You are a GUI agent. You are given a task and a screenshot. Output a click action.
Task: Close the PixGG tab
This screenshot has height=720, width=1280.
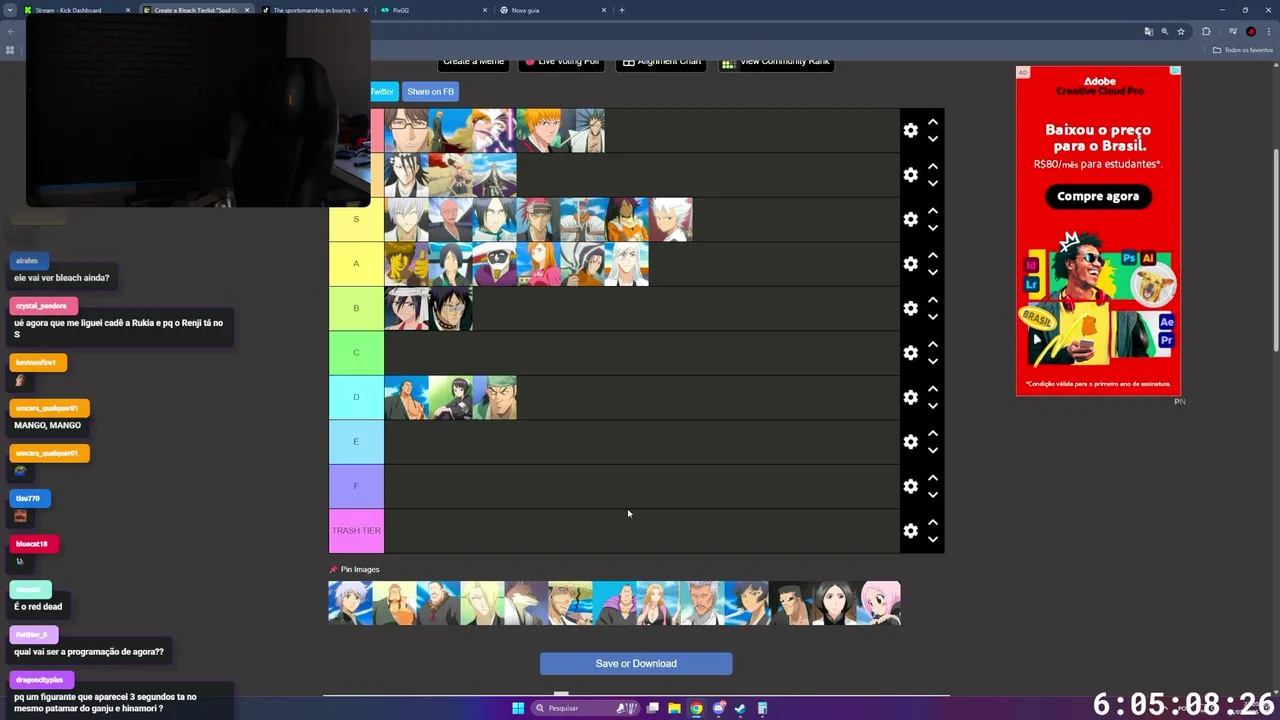[x=485, y=10]
